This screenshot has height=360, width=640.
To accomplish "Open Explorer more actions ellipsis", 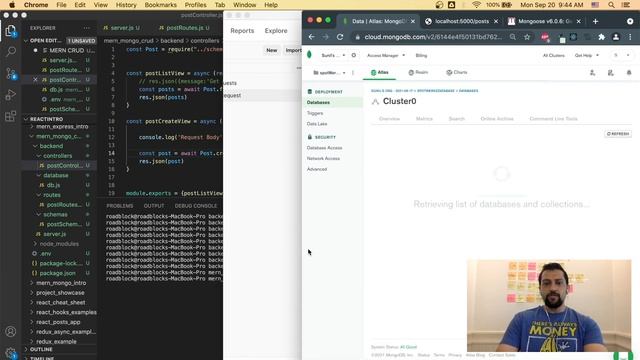I will (87, 28).
